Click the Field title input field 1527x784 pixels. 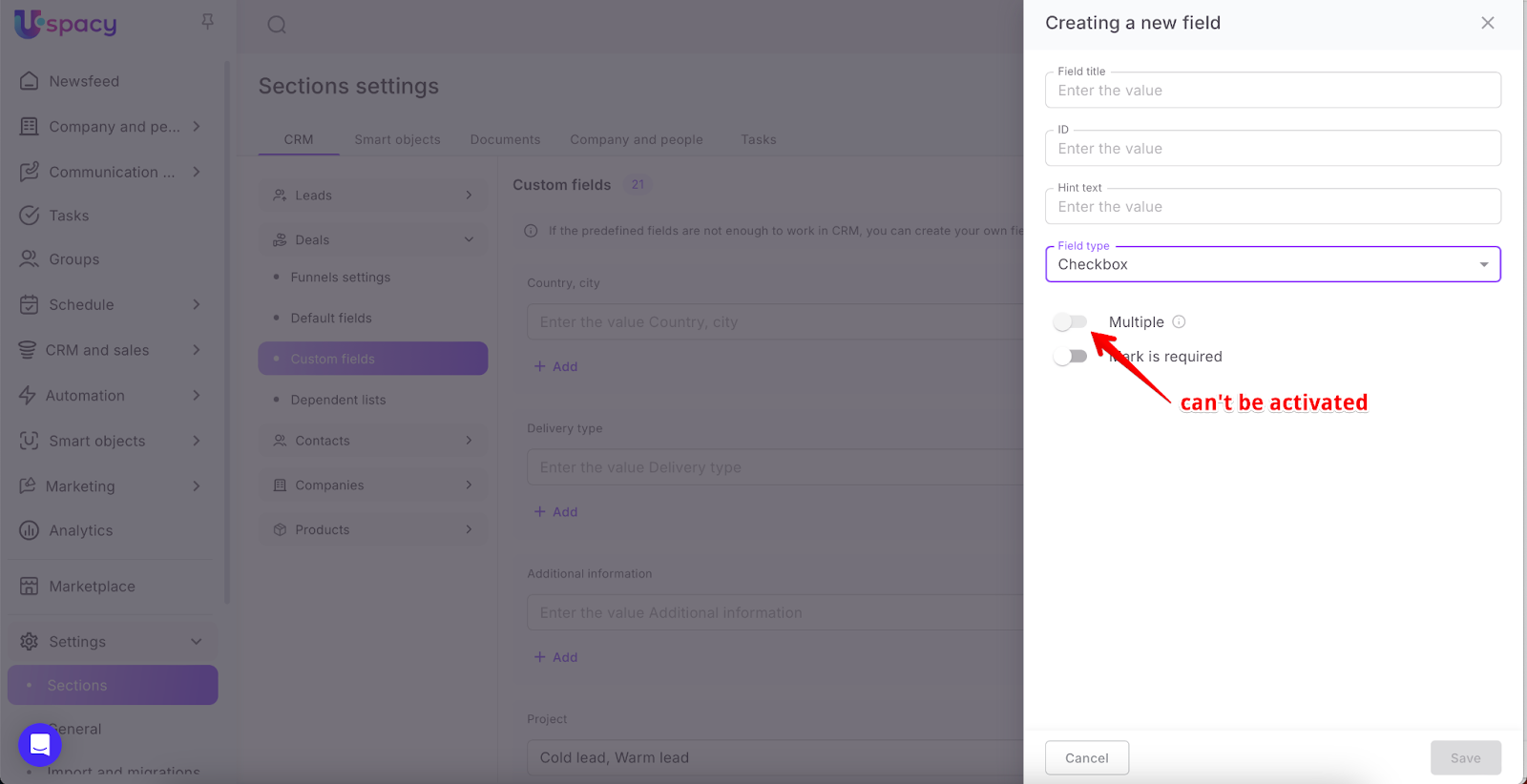pyautogui.click(x=1272, y=91)
